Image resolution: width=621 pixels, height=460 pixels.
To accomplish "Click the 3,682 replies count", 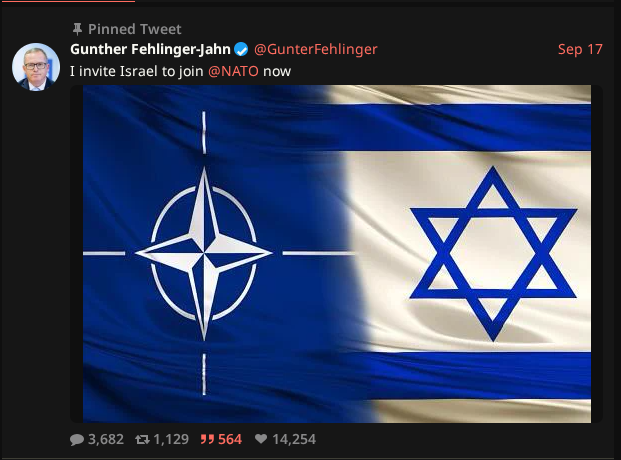I will click(106, 439).
